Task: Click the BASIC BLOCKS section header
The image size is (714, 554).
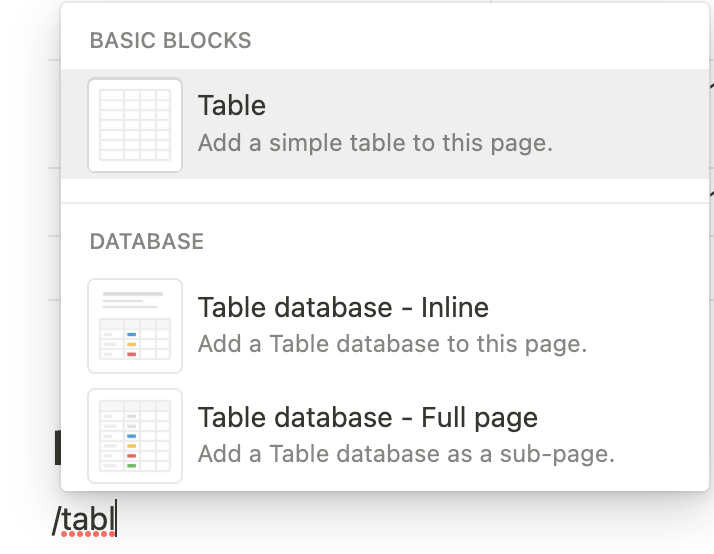Action: (170, 41)
